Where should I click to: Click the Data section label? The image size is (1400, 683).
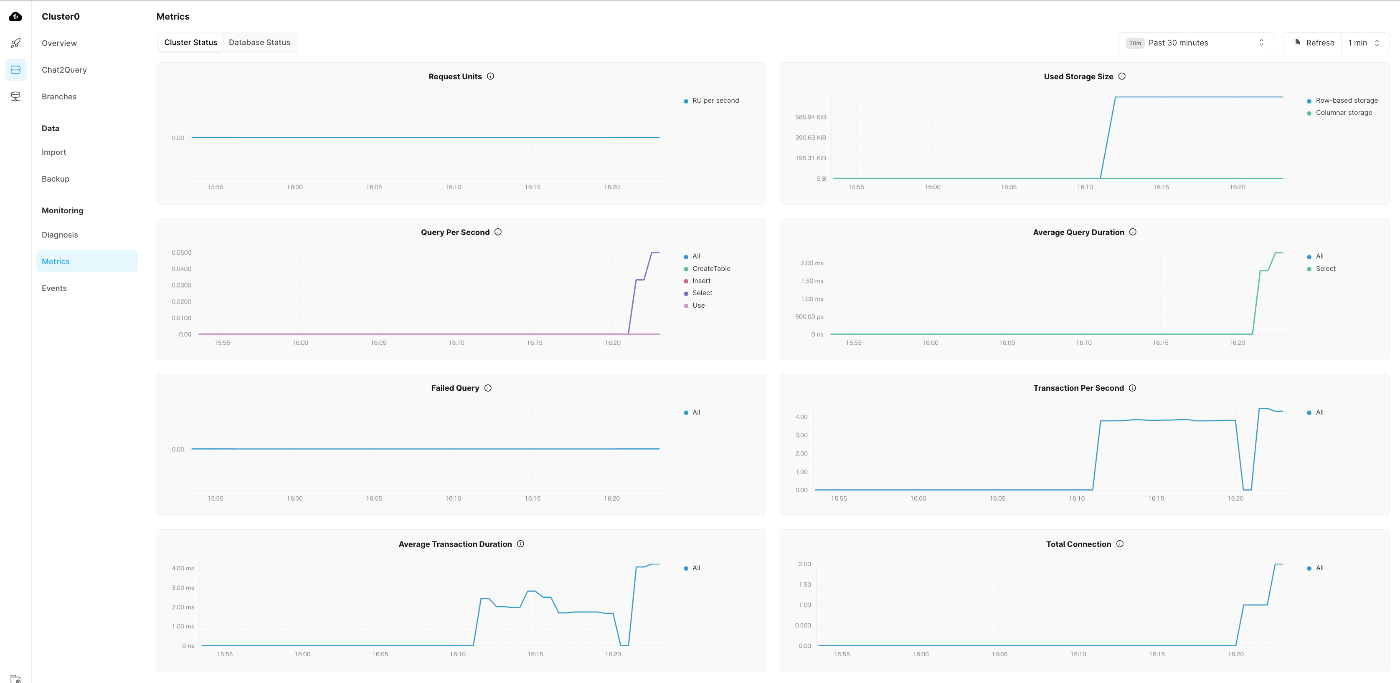tap(50, 128)
